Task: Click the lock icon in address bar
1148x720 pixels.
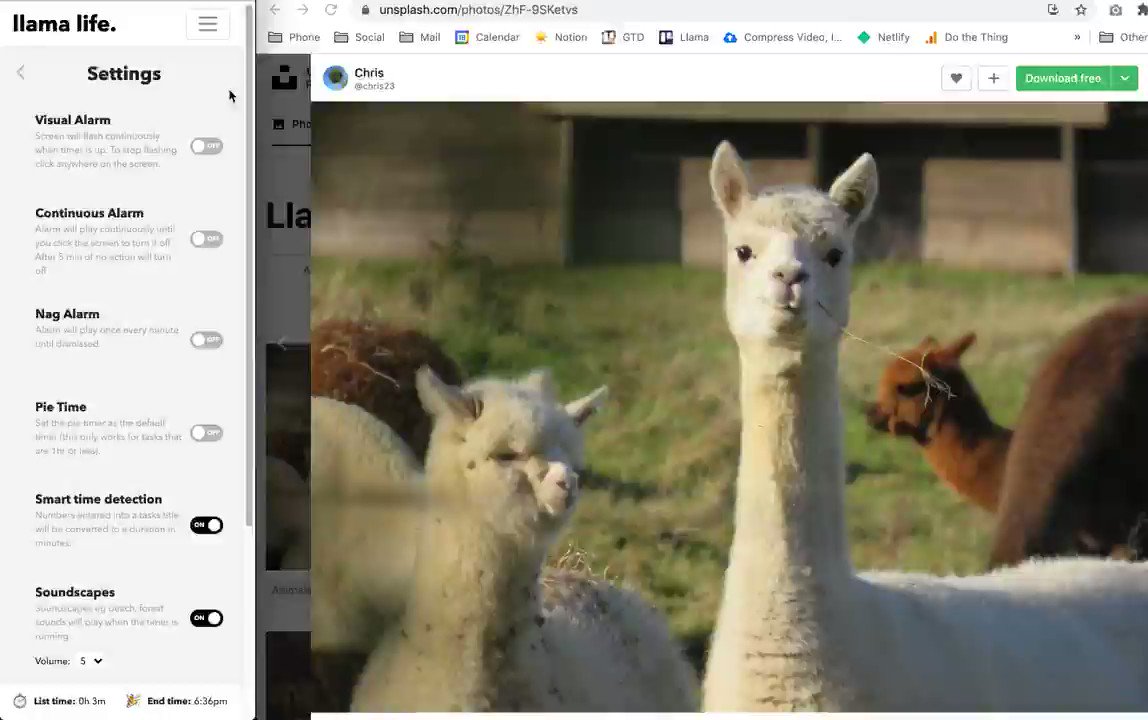Action: [365, 10]
